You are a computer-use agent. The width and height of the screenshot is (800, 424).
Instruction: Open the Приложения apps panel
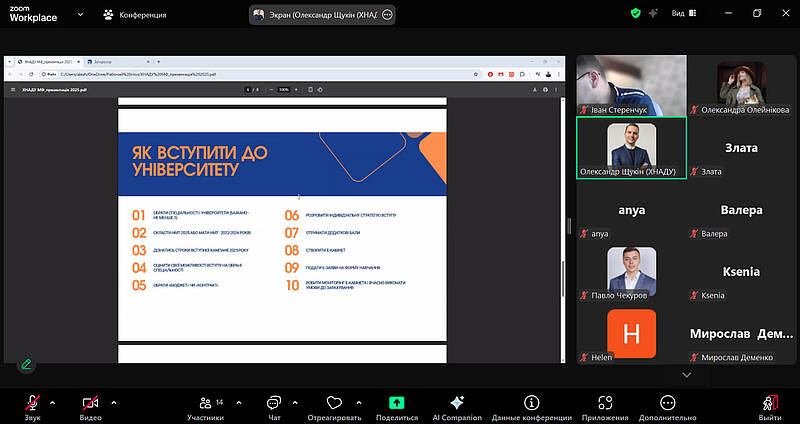(x=604, y=403)
